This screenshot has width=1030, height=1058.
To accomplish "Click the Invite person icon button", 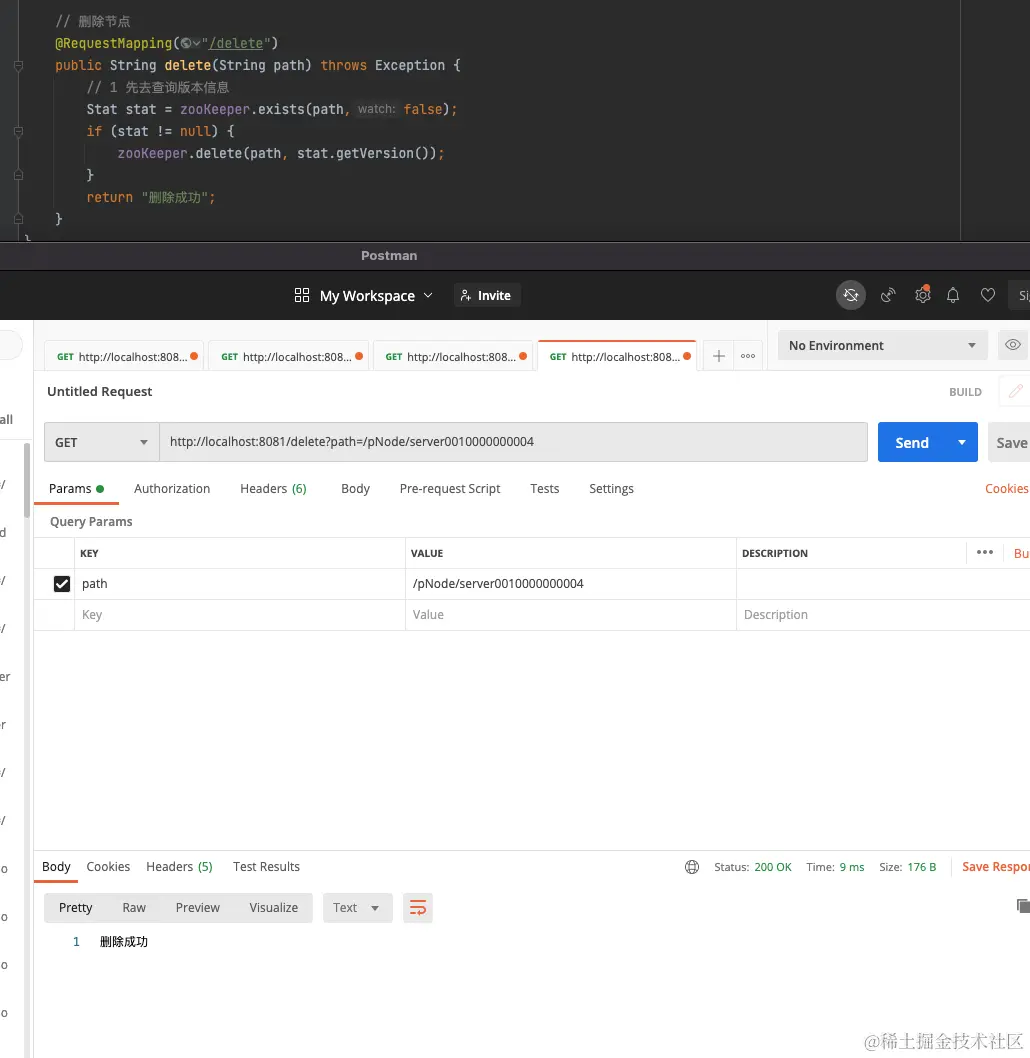I will tap(487, 296).
